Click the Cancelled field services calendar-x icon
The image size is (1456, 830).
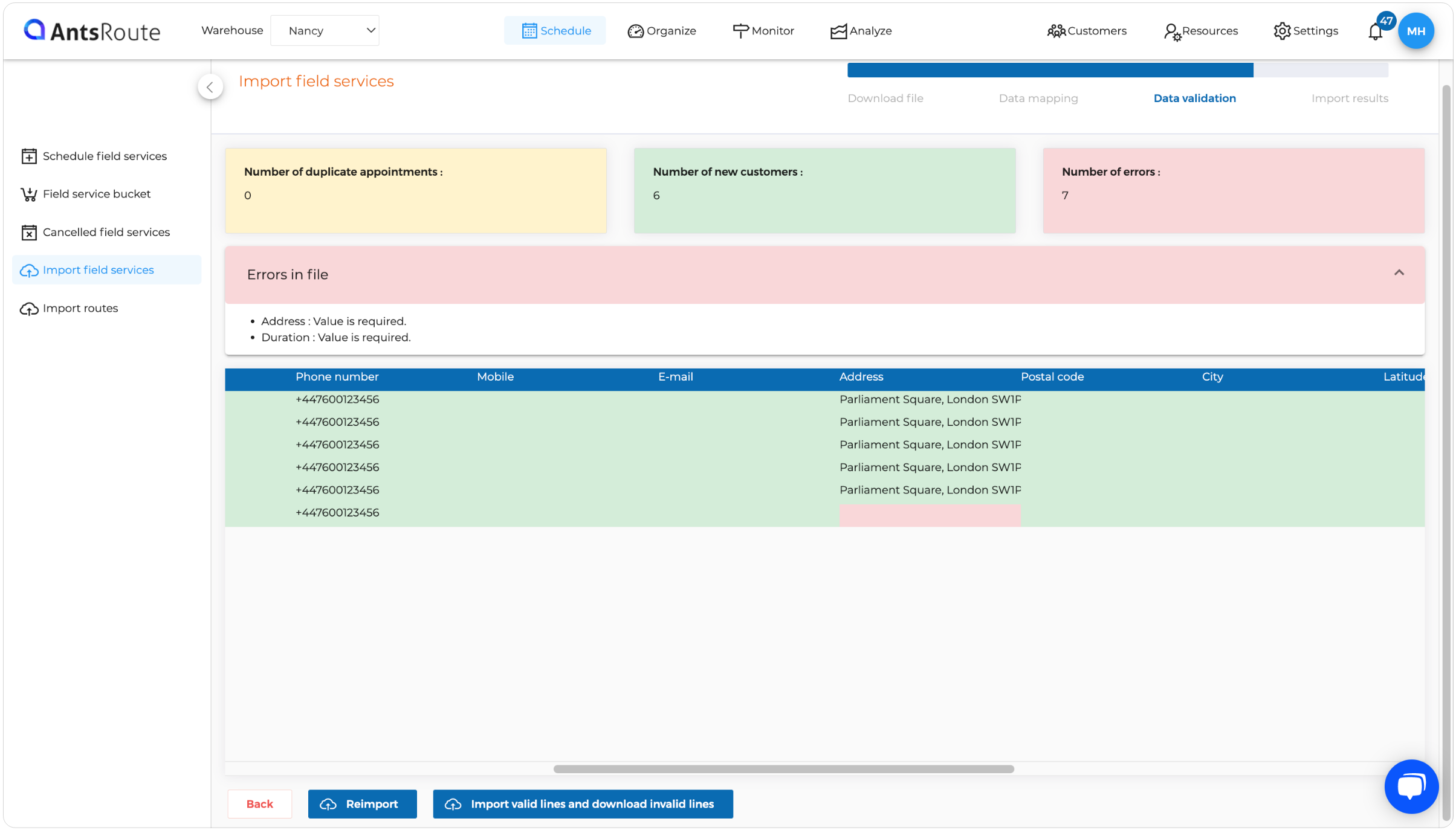click(x=29, y=233)
